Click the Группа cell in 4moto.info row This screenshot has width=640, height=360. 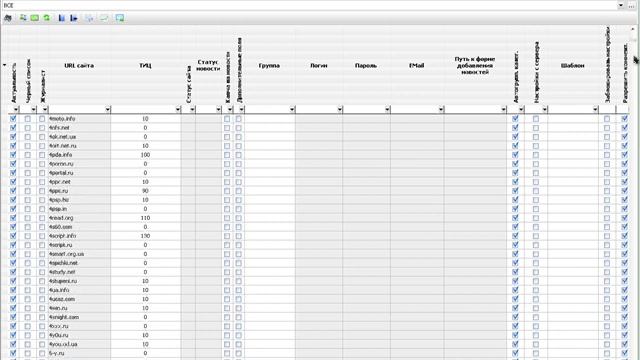click(270, 119)
